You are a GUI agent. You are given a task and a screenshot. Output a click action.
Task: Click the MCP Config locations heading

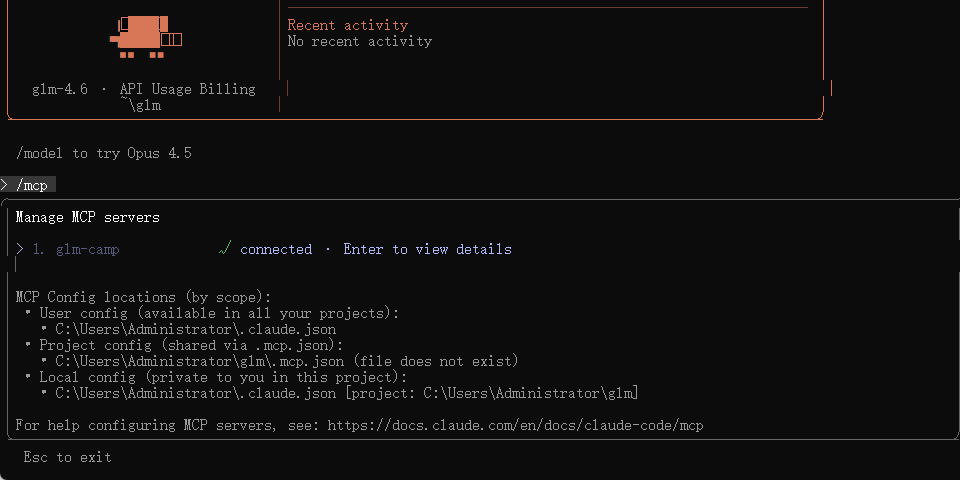143,297
